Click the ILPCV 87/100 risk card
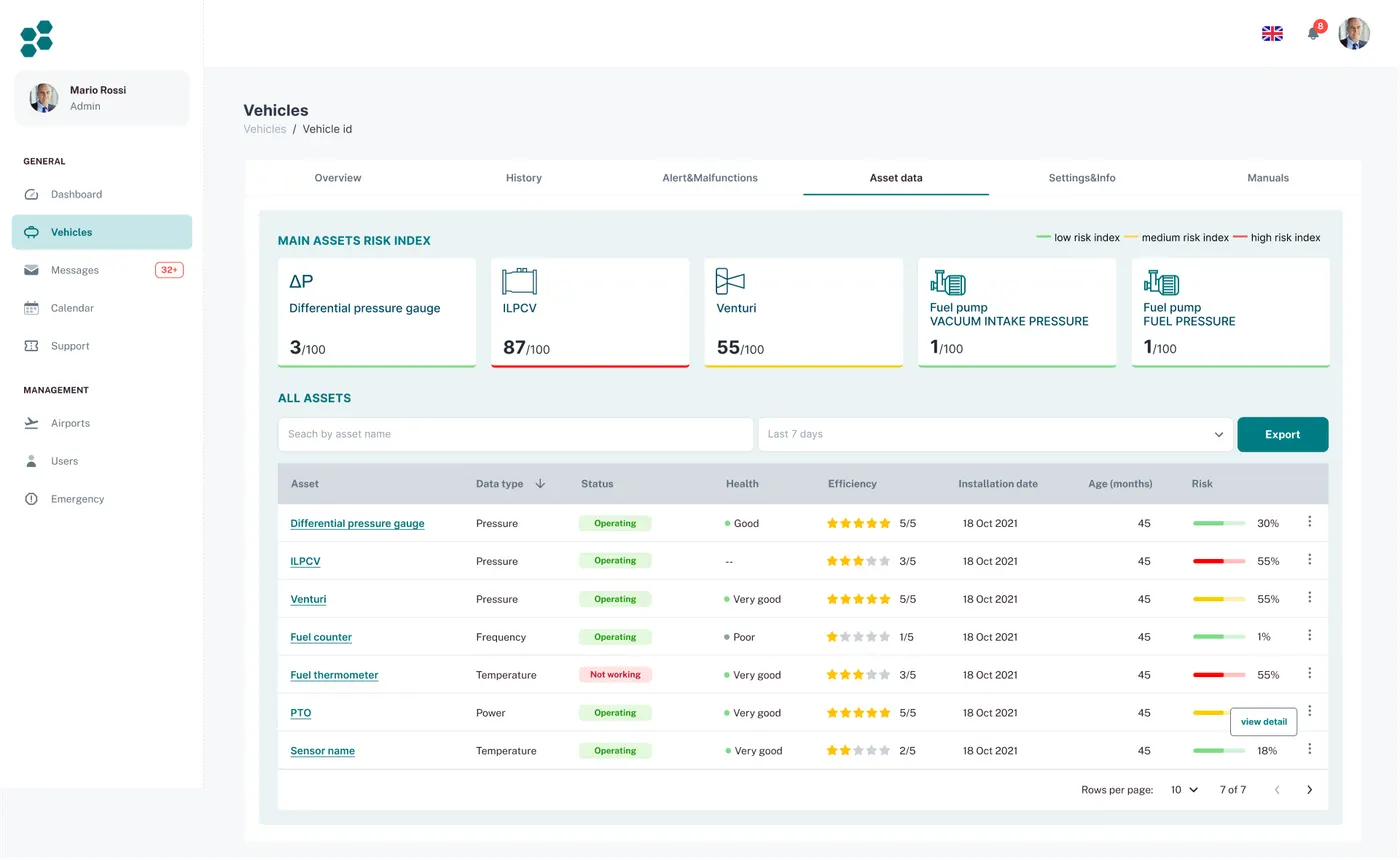 click(590, 313)
